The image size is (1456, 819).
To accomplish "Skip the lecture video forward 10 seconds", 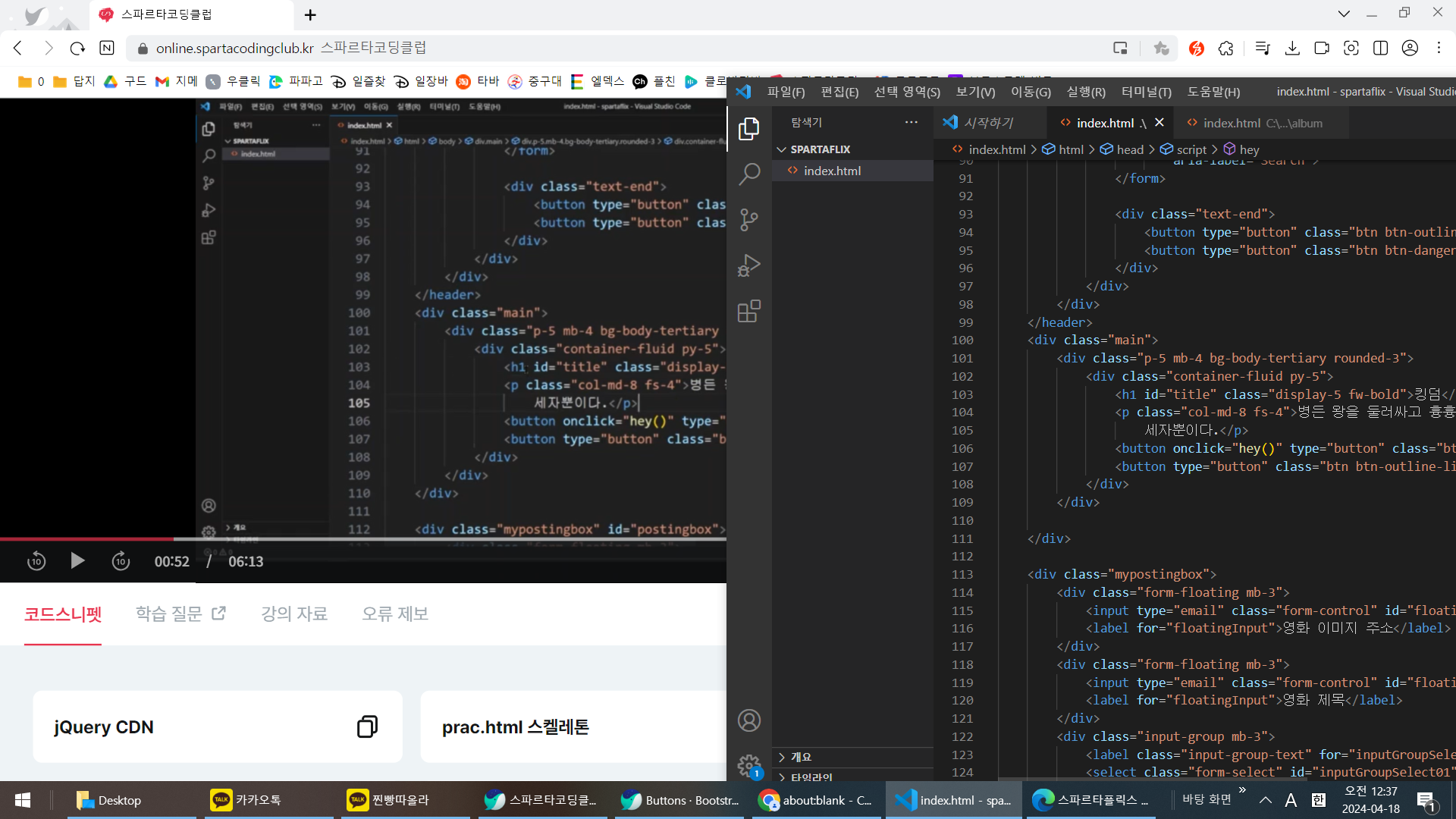I will point(121,561).
